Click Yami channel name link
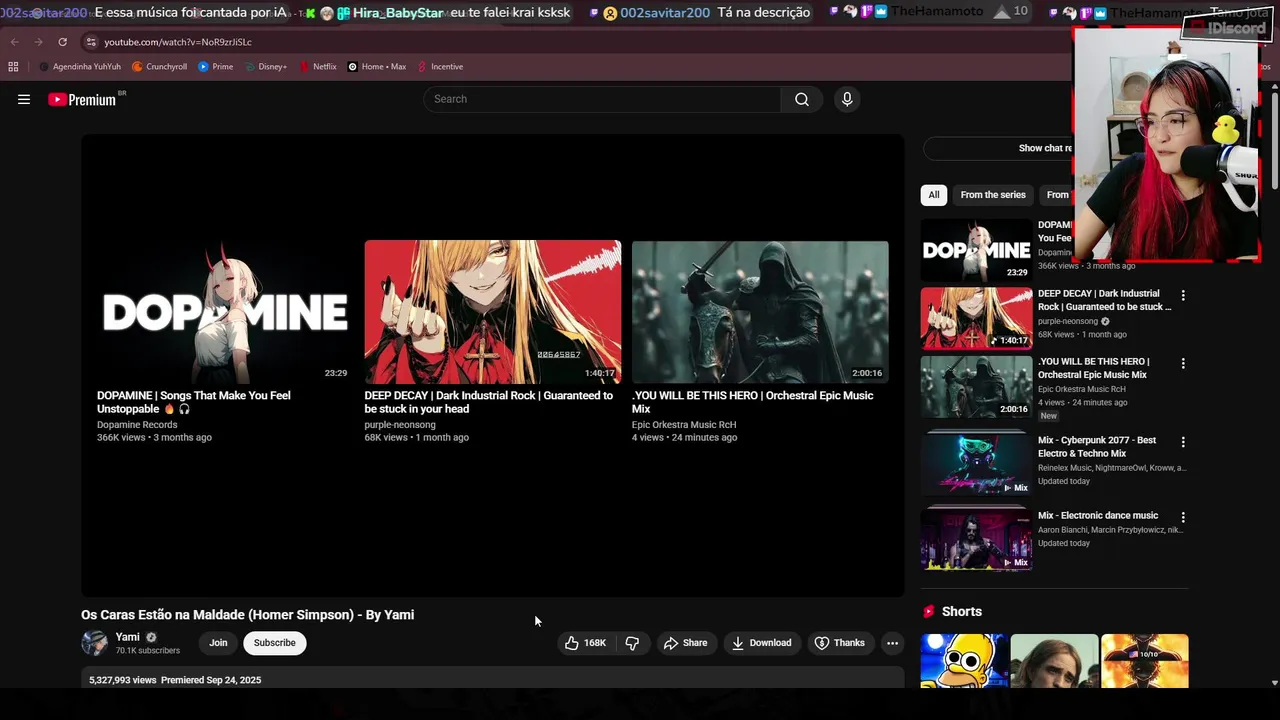 [128, 637]
